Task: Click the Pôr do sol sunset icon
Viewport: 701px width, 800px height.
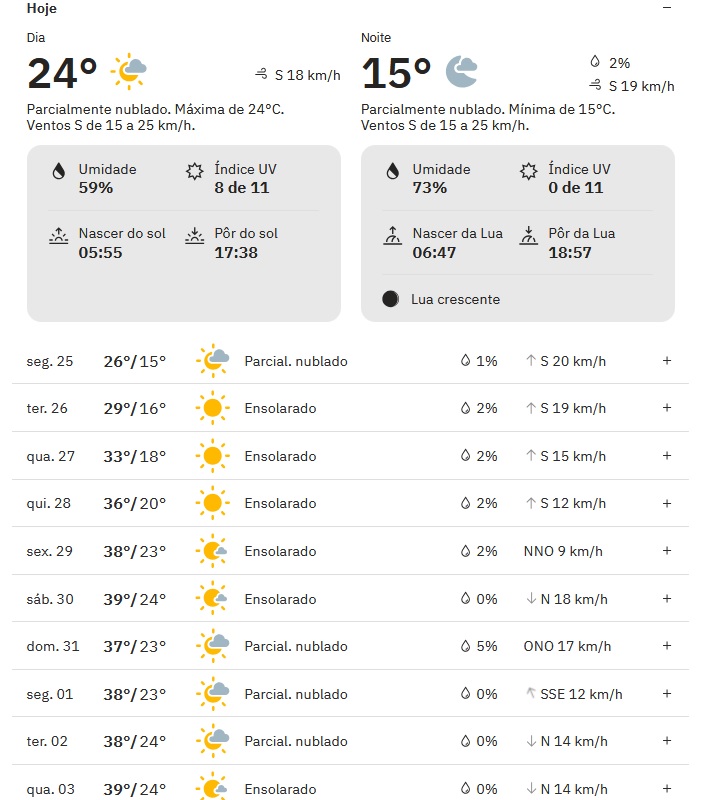Action: click(x=194, y=236)
